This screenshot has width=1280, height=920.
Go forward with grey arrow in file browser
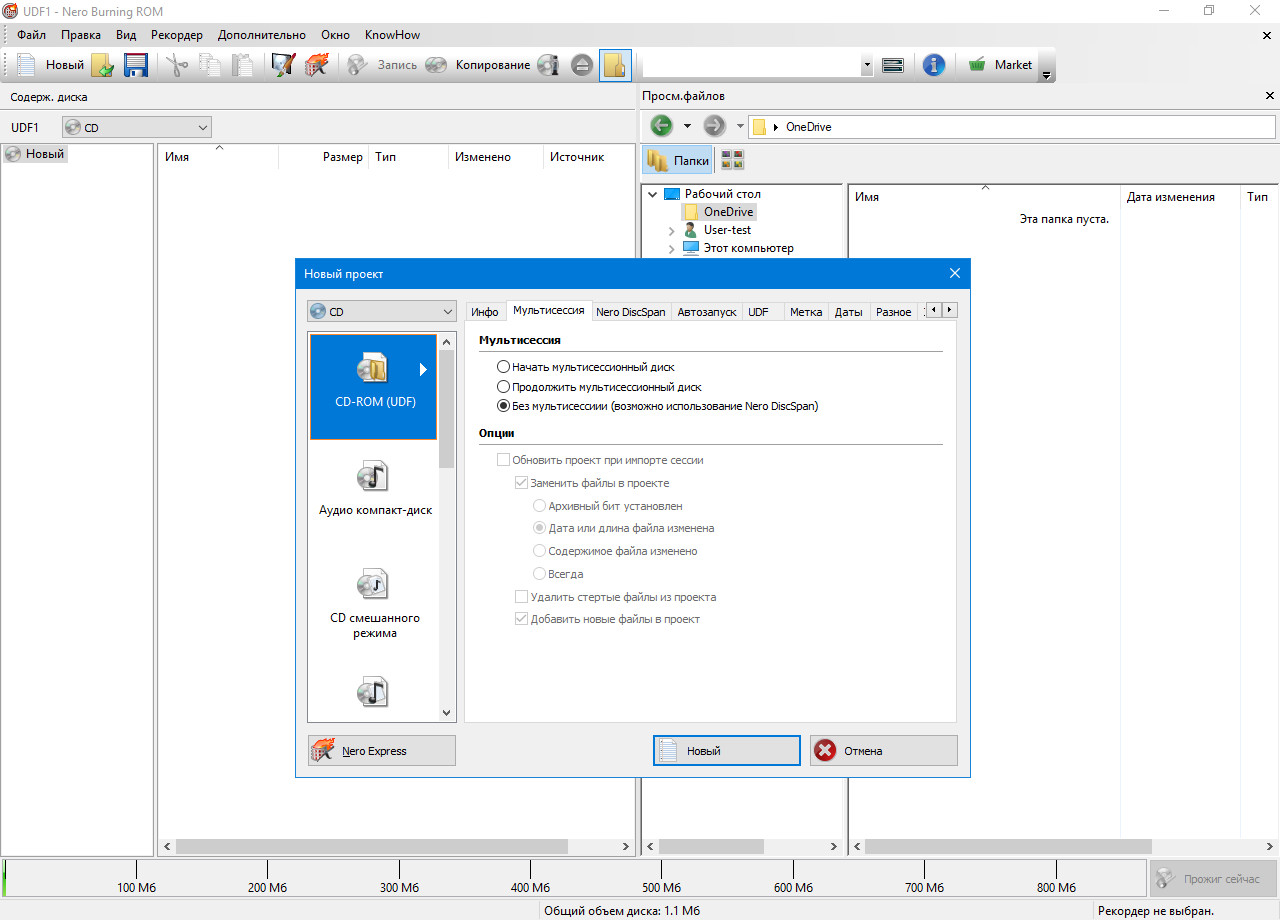click(714, 126)
